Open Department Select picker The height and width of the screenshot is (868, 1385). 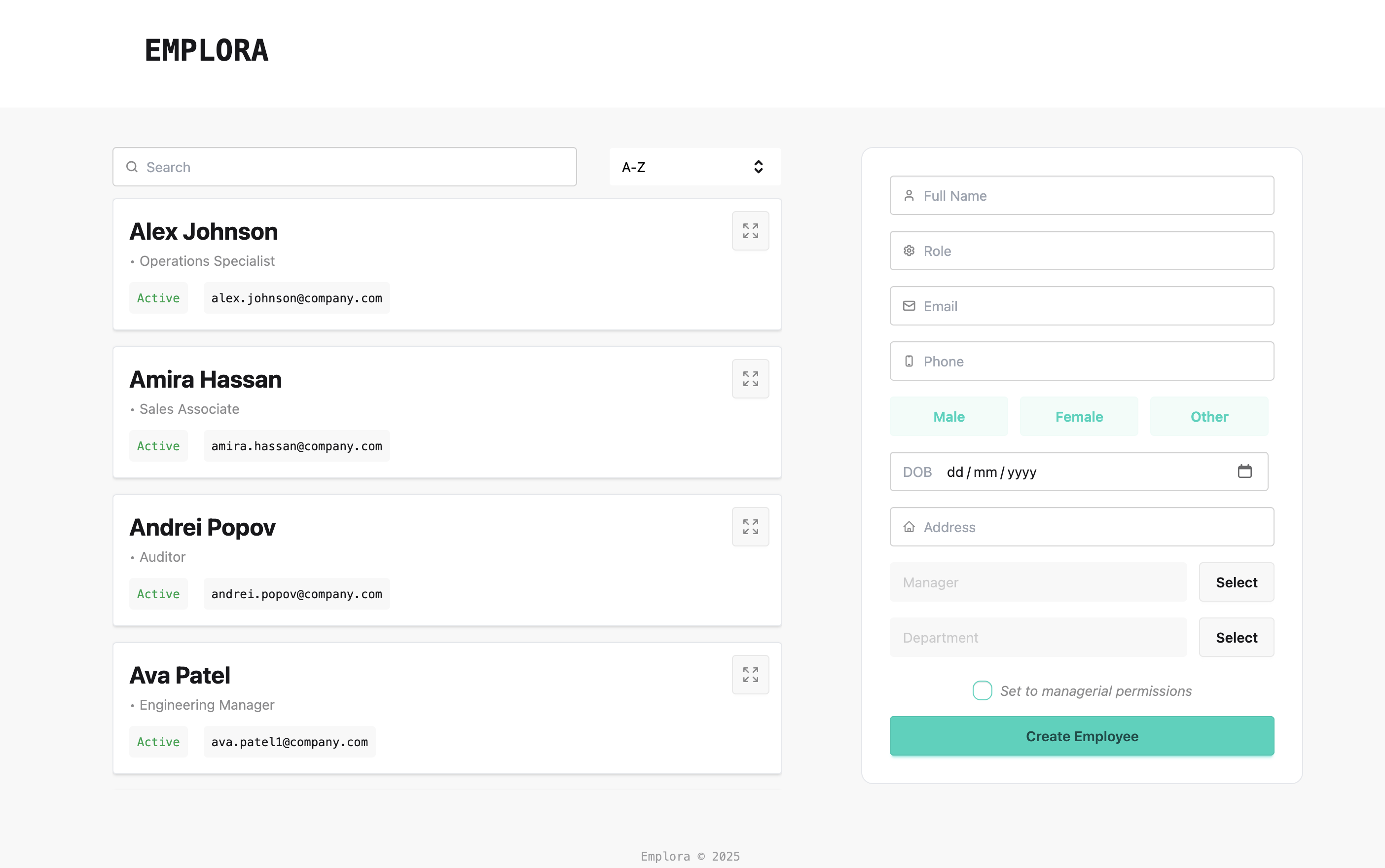coord(1236,637)
